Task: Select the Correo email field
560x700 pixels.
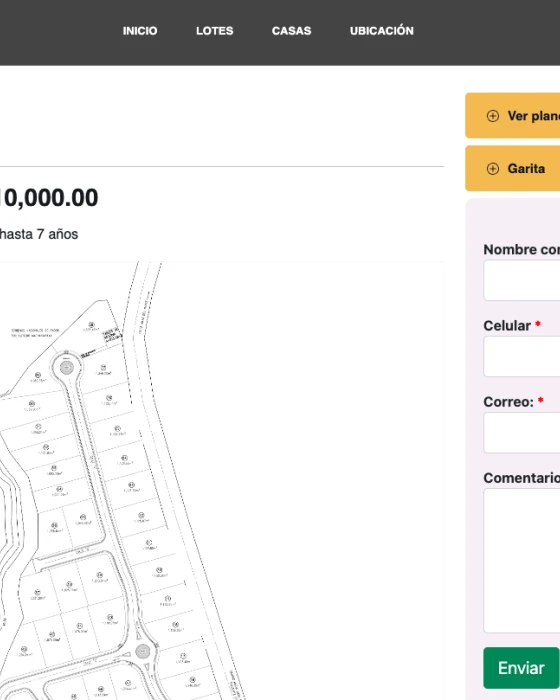Action: 522,433
